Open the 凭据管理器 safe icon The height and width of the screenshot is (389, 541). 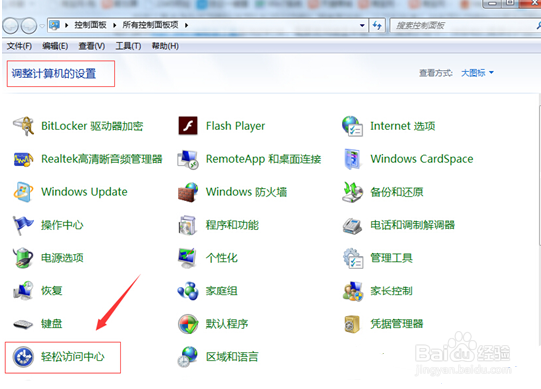(352, 324)
